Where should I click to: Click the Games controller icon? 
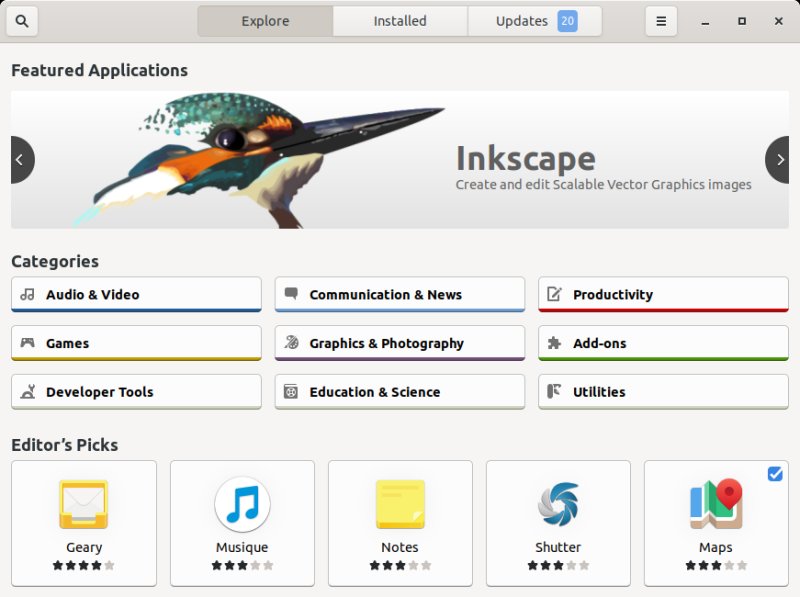(x=29, y=343)
